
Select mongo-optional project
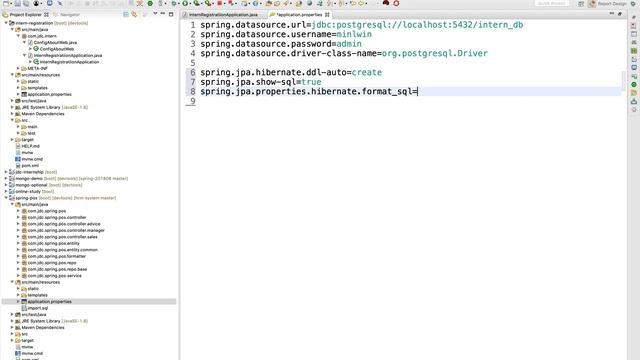(x=31, y=185)
